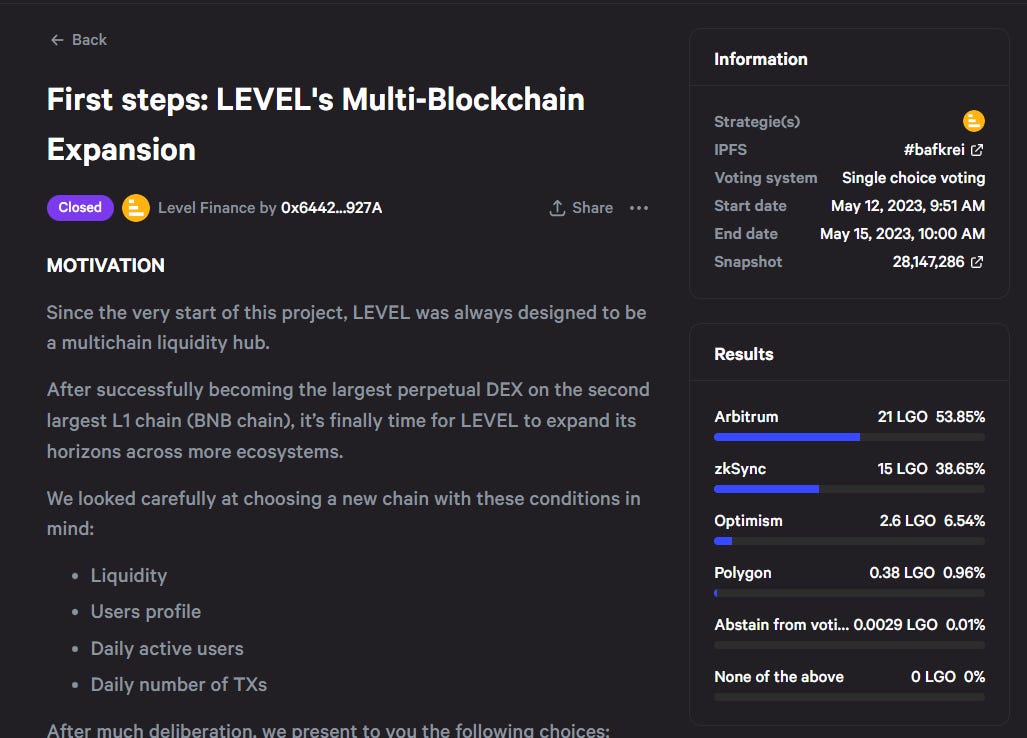Click the 'None of the above' result
Viewport: 1027px width, 738px height.
click(779, 676)
